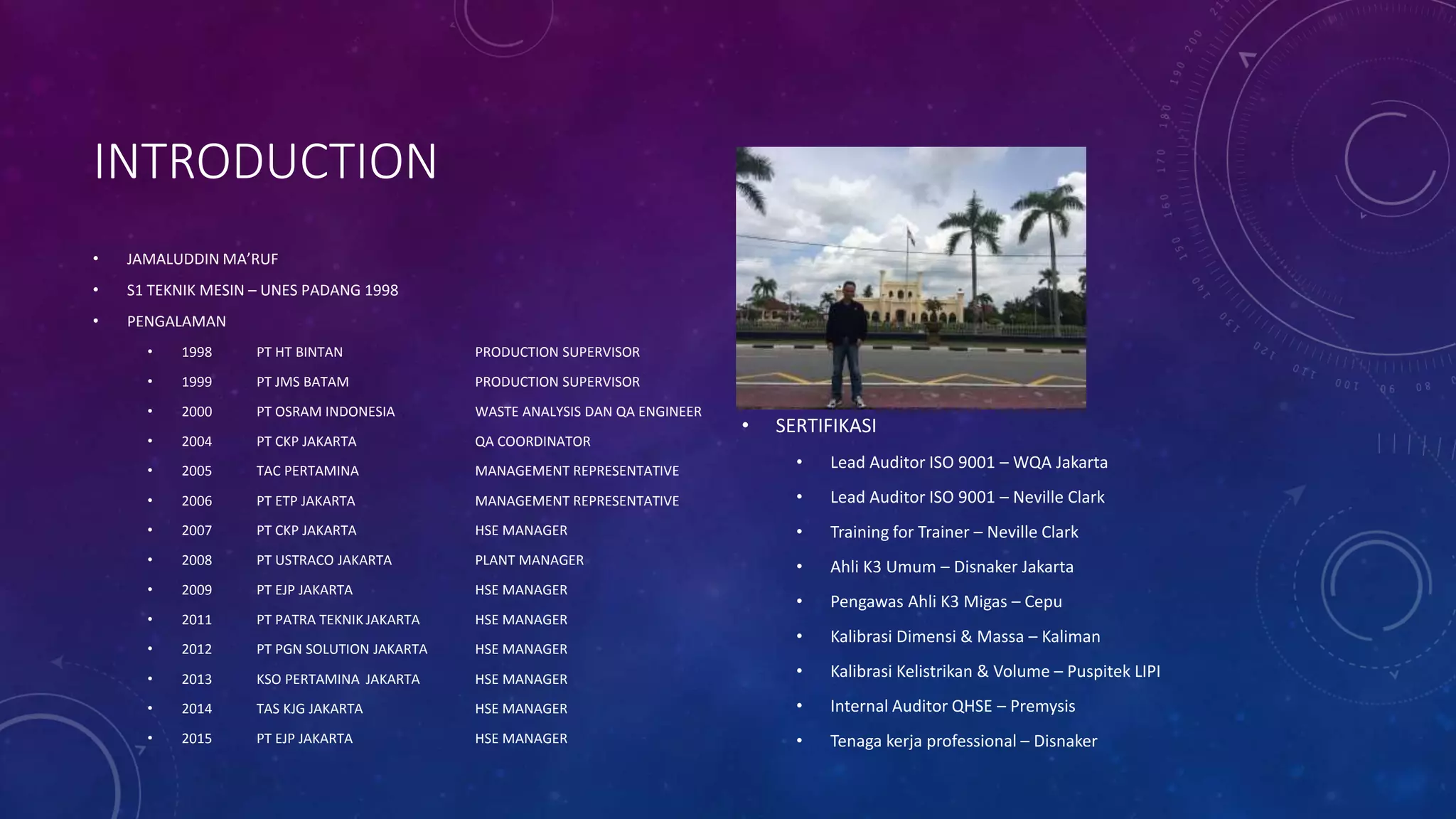Click Training for Trainer – Neville Clark
1456x819 pixels.
click(x=953, y=532)
